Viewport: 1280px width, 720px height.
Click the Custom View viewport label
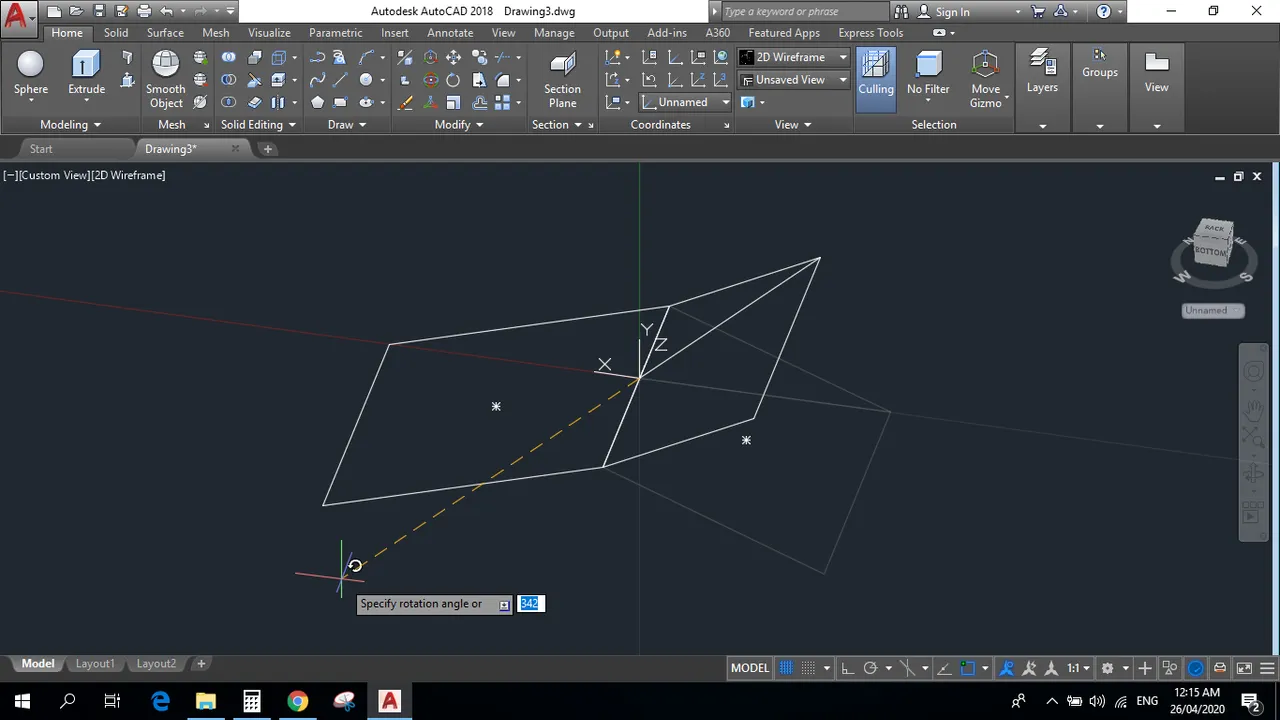click(x=52, y=175)
